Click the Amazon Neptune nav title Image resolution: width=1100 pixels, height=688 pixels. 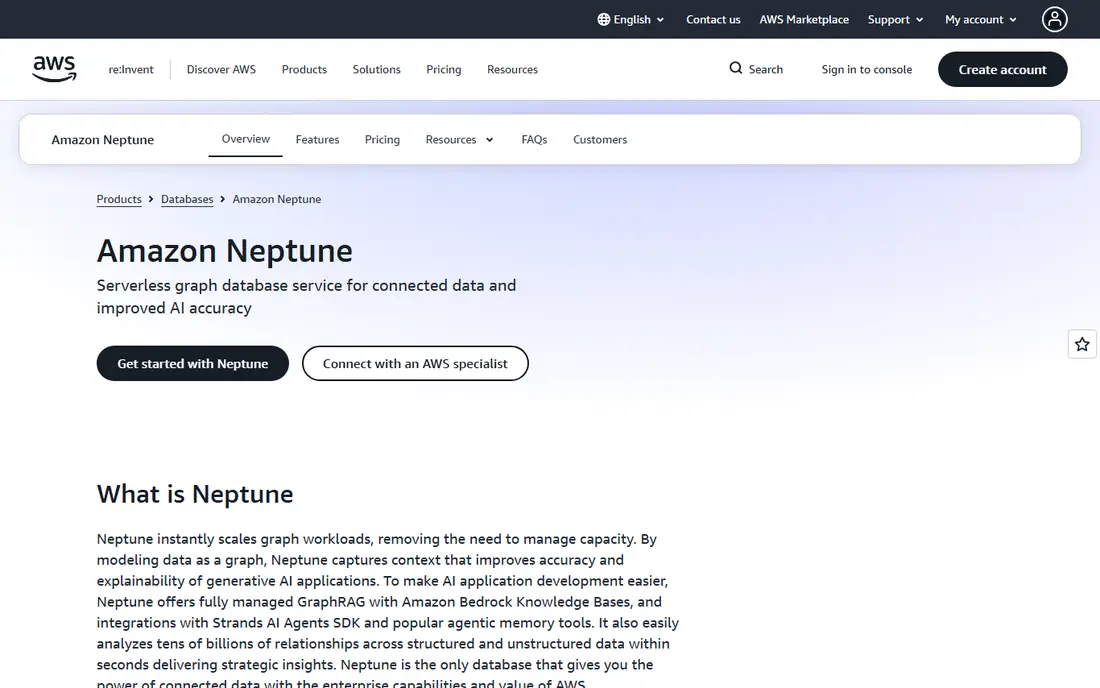102,140
